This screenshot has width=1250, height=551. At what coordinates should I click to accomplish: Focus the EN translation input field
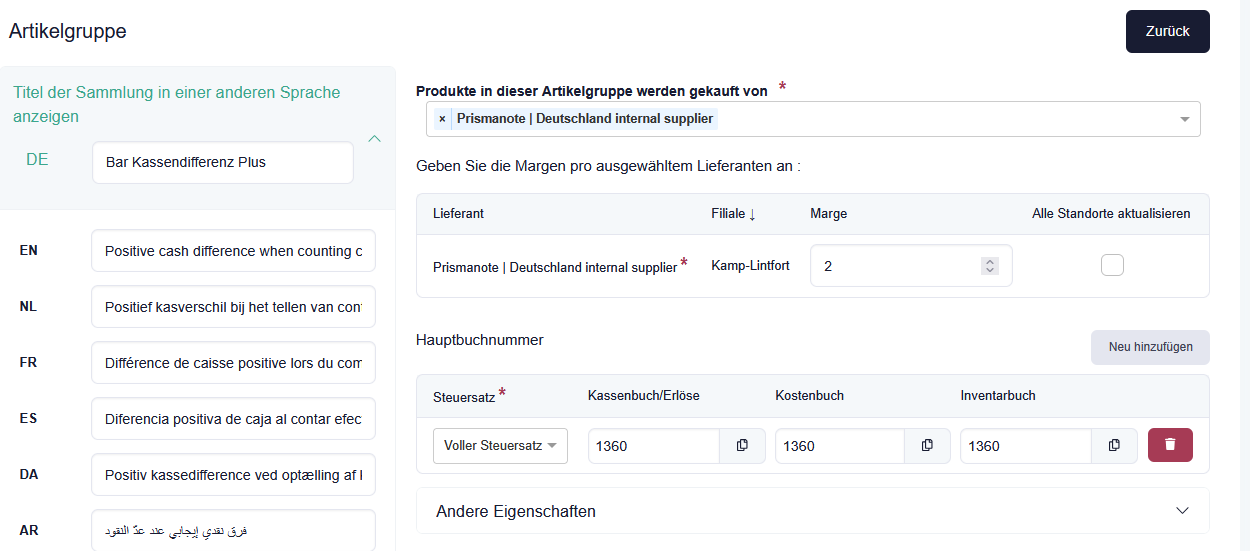233,251
